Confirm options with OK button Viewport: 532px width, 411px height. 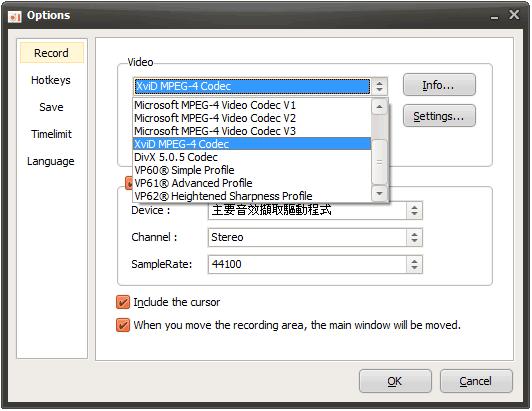click(395, 381)
